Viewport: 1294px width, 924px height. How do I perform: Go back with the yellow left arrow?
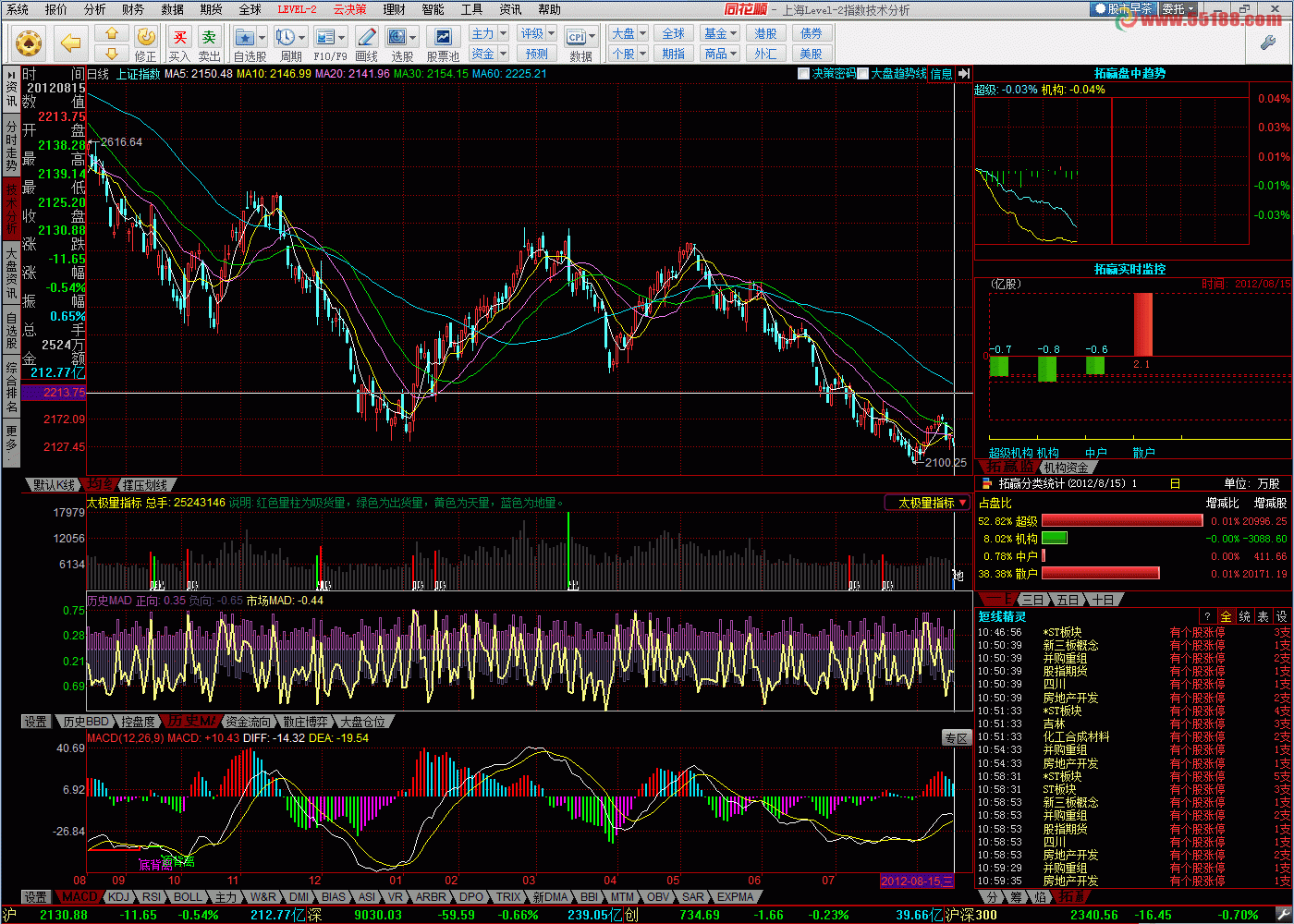(x=70, y=43)
